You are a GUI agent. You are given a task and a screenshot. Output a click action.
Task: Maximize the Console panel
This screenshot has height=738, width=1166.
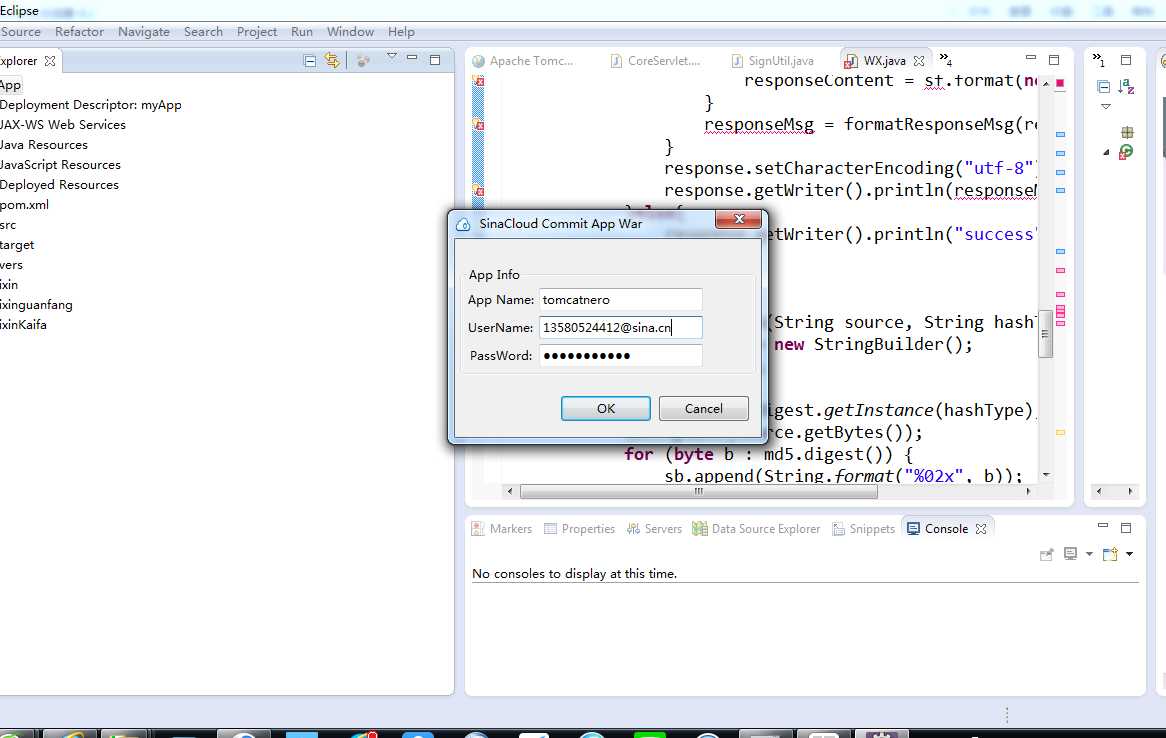tap(1126, 528)
